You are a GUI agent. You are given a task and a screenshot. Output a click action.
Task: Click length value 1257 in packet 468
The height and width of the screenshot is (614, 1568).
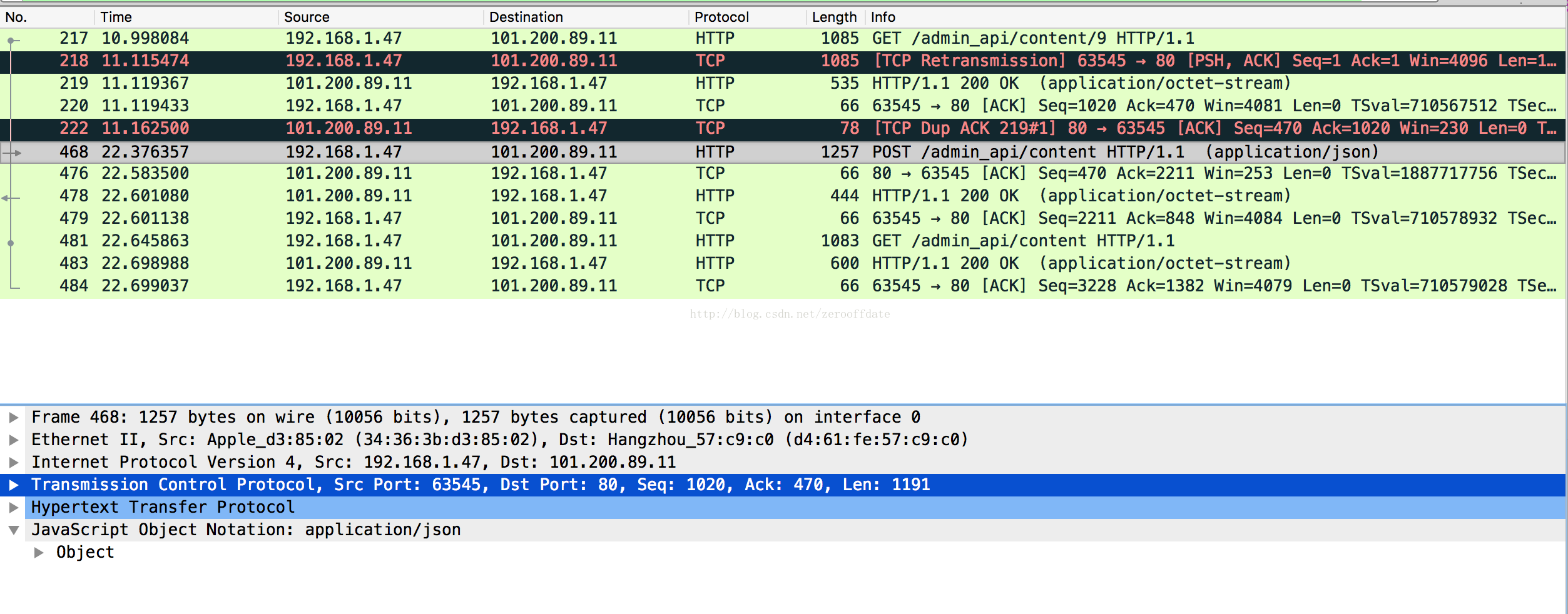(x=840, y=152)
